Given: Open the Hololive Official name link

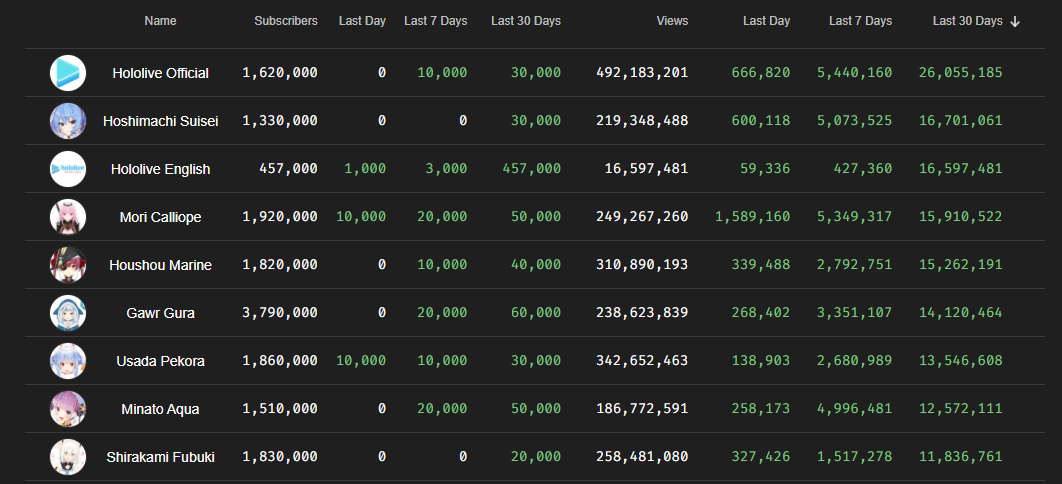Looking at the screenshot, I should coord(160,73).
